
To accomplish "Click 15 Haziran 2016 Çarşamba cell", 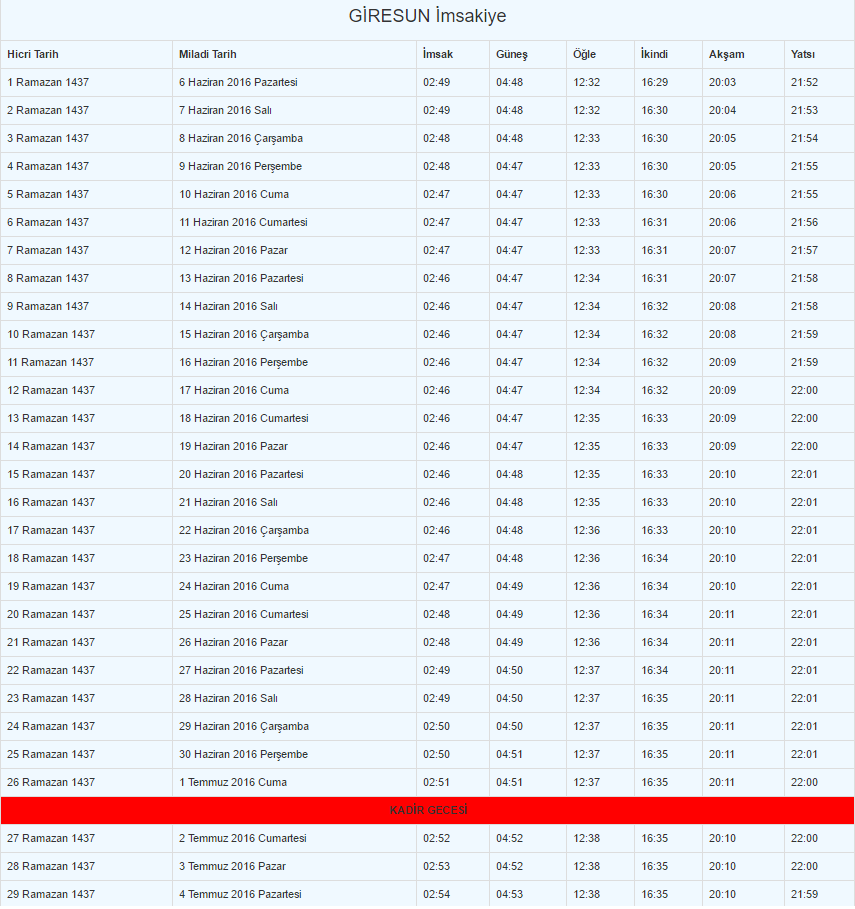I will (x=244, y=334).
